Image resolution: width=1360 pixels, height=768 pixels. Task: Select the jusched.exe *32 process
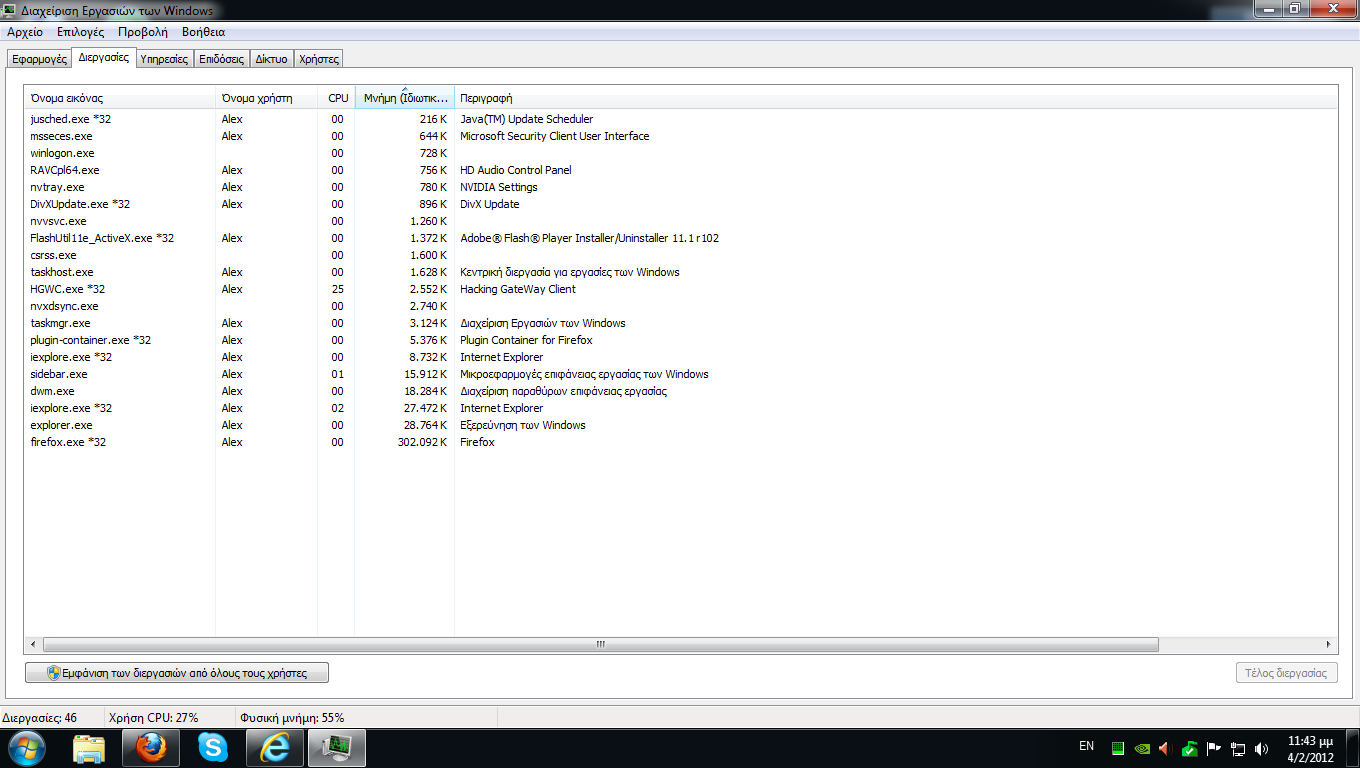pos(681,119)
